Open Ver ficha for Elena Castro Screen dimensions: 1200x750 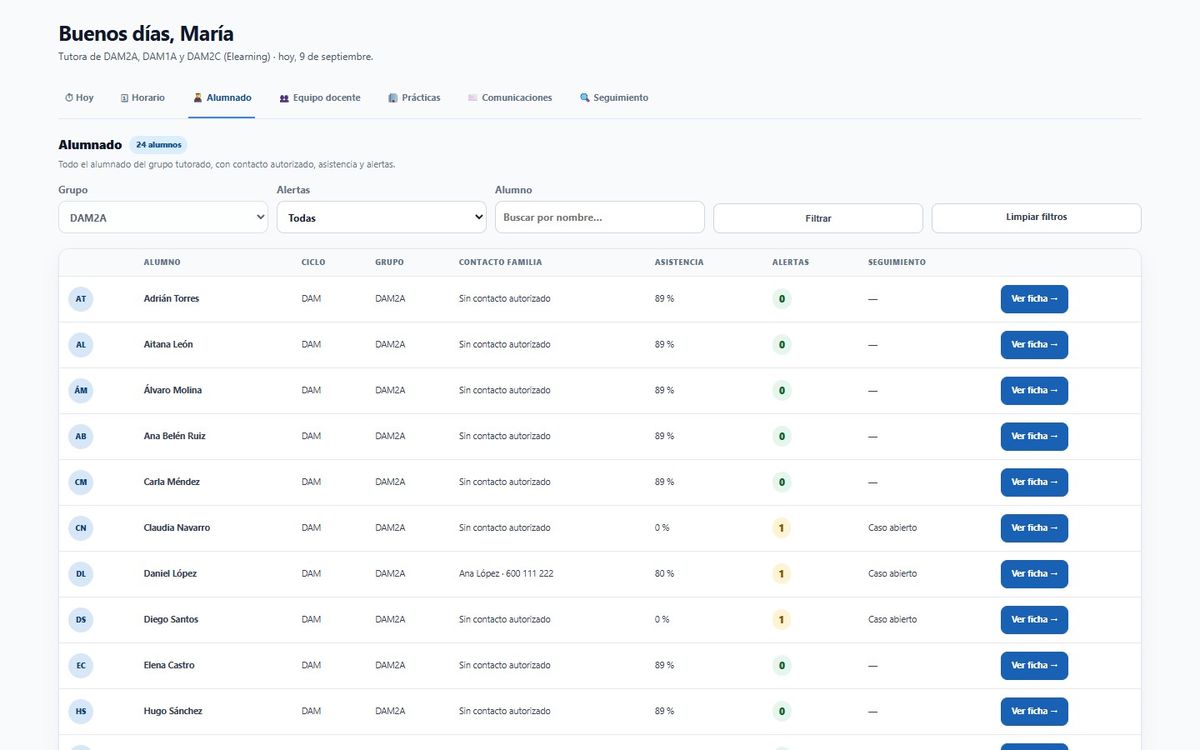(x=1034, y=666)
